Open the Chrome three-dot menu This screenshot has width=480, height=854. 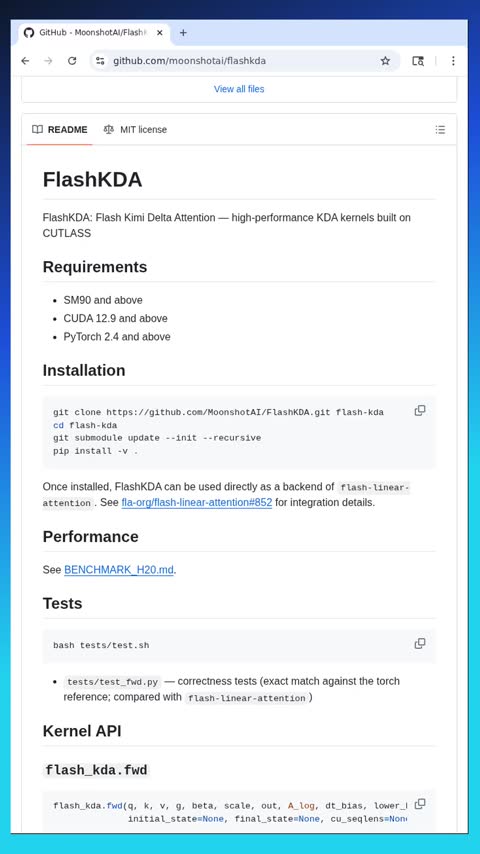tap(453, 61)
